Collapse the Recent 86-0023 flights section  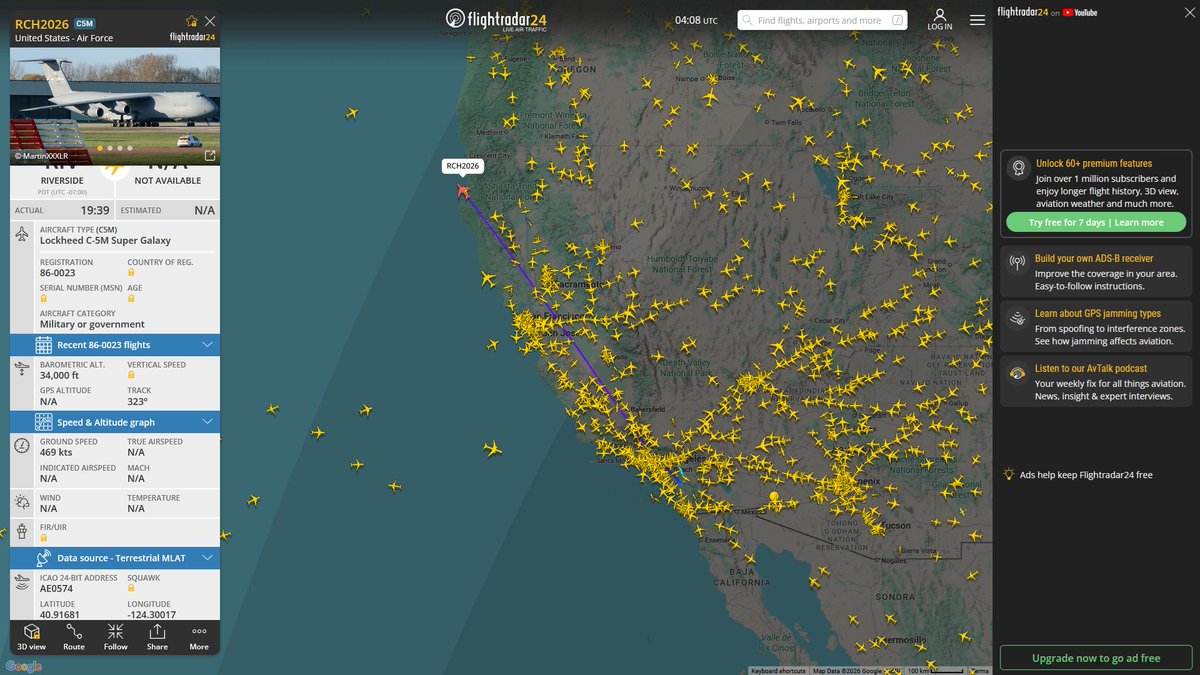[x=208, y=344]
